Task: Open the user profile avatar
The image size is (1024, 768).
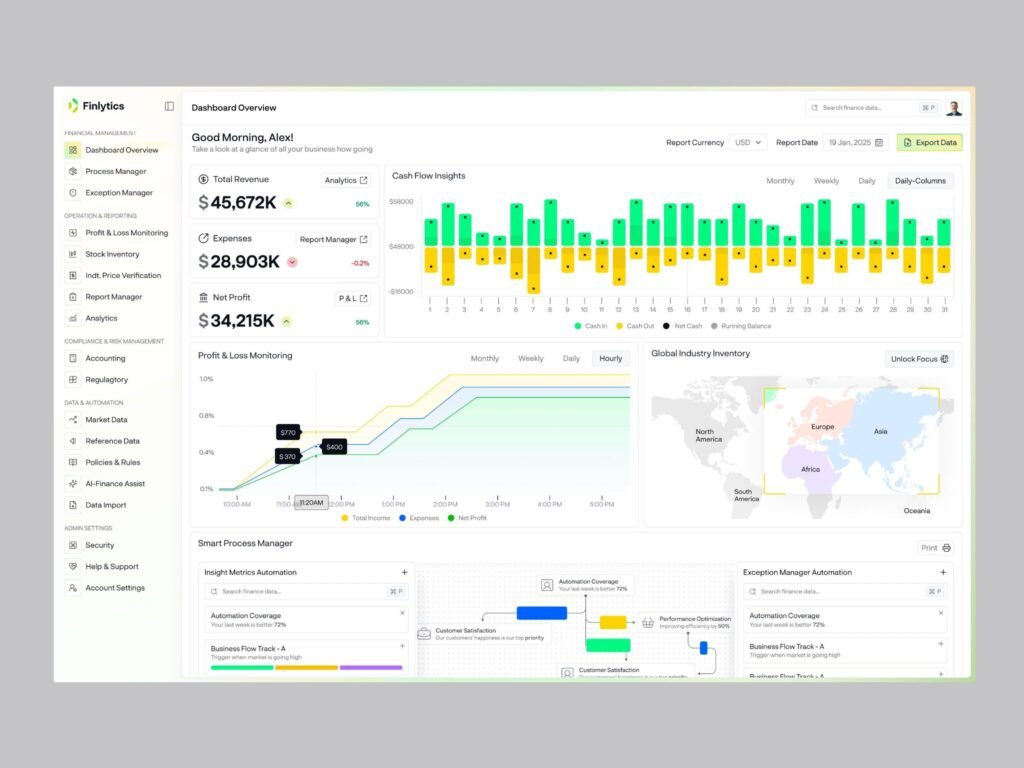Action: pos(953,108)
